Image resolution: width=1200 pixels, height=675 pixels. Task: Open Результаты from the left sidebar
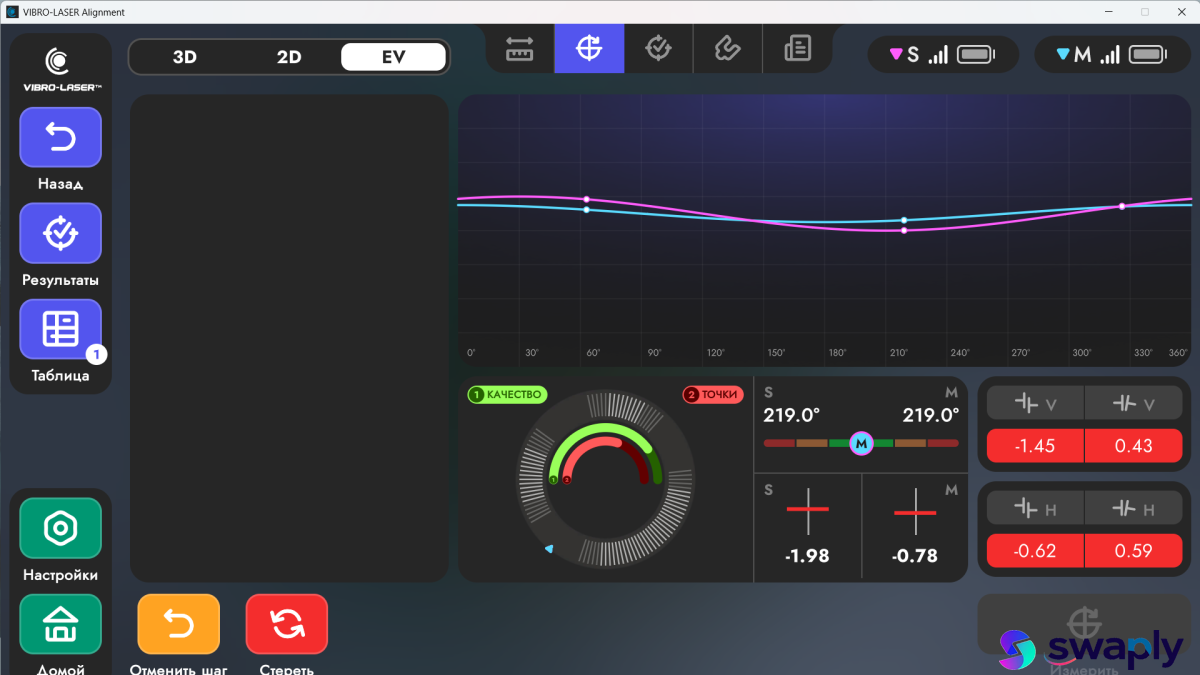pyautogui.click(x=61, y=233)
